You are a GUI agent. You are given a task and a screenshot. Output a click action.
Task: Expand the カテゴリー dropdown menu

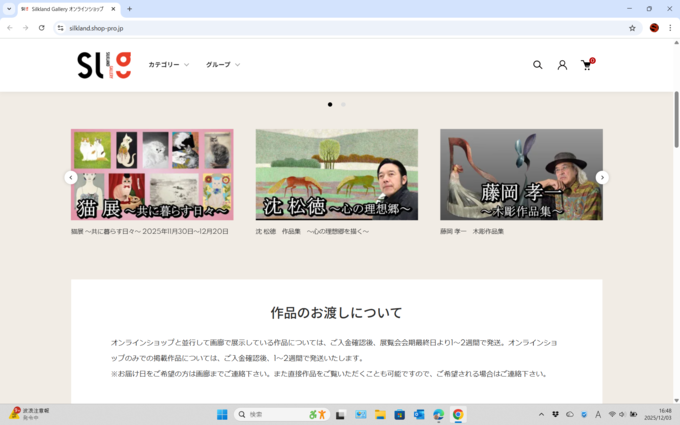[168, 65]
